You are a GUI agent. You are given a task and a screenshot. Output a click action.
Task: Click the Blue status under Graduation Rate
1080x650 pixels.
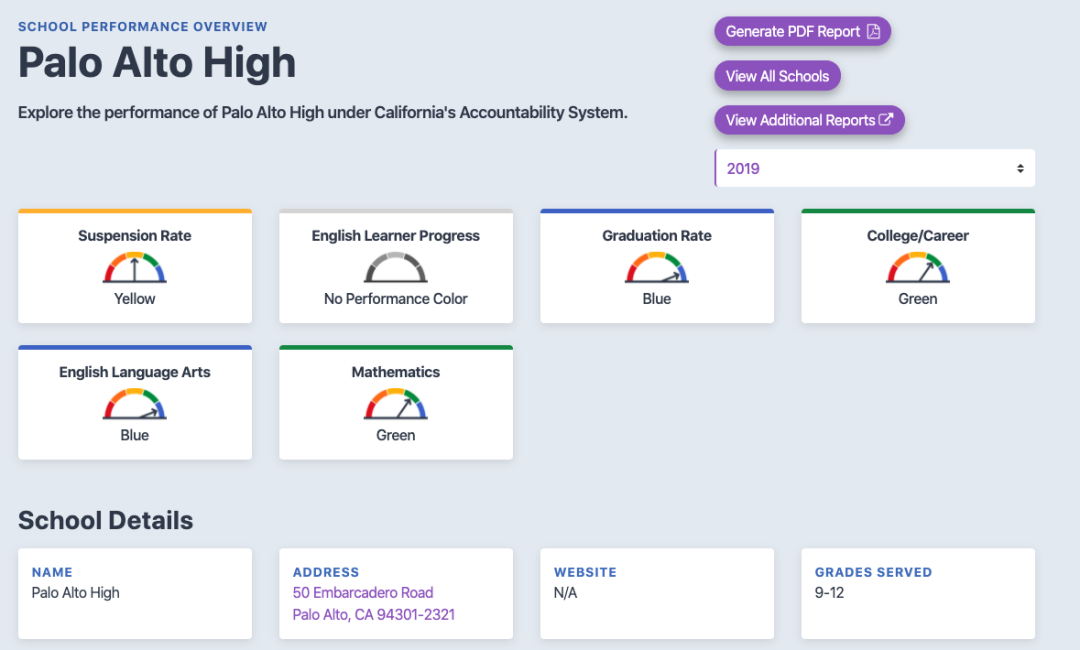pos(657,299)
